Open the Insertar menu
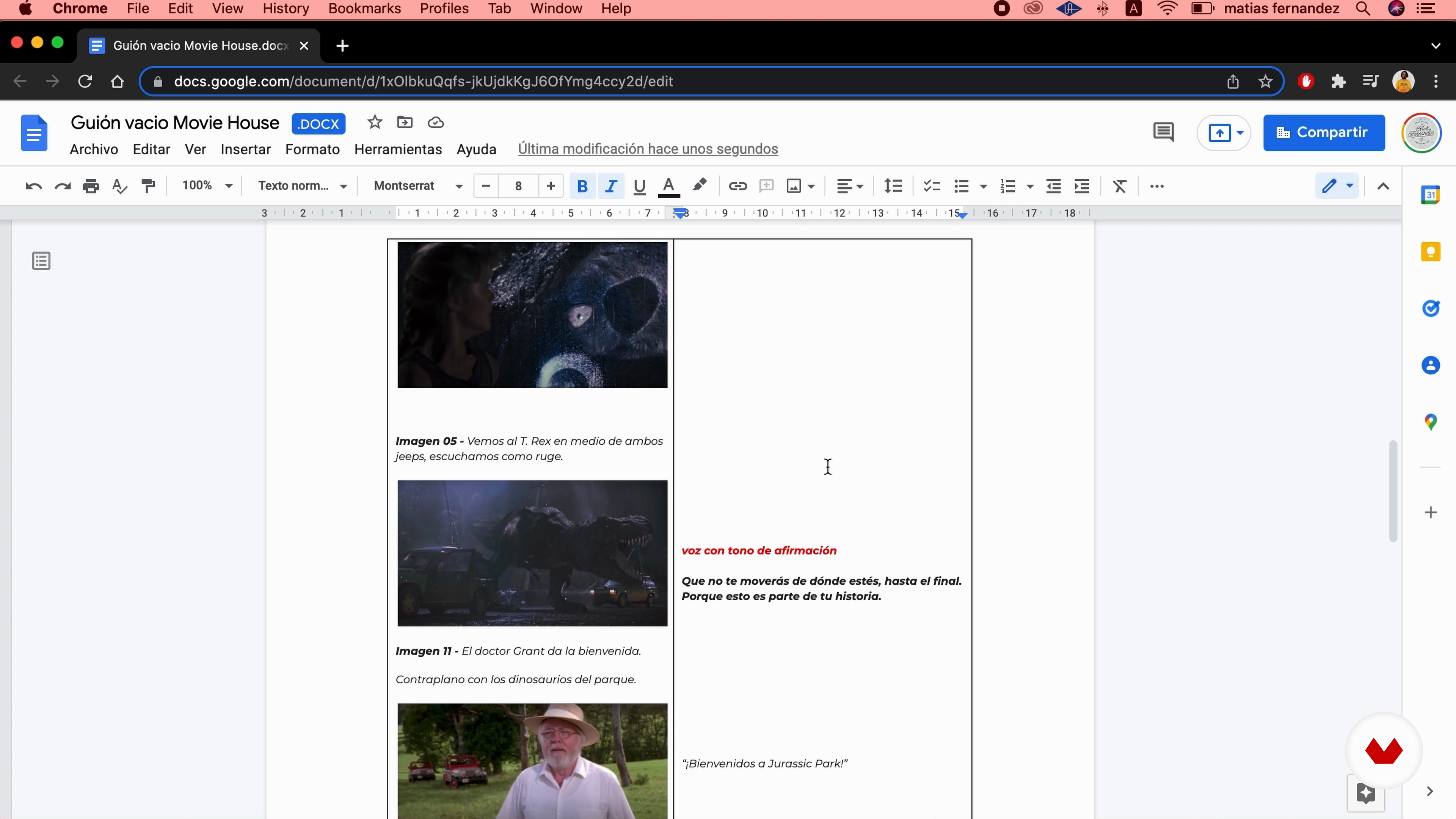1456x819 pixels. click(246, 149)
